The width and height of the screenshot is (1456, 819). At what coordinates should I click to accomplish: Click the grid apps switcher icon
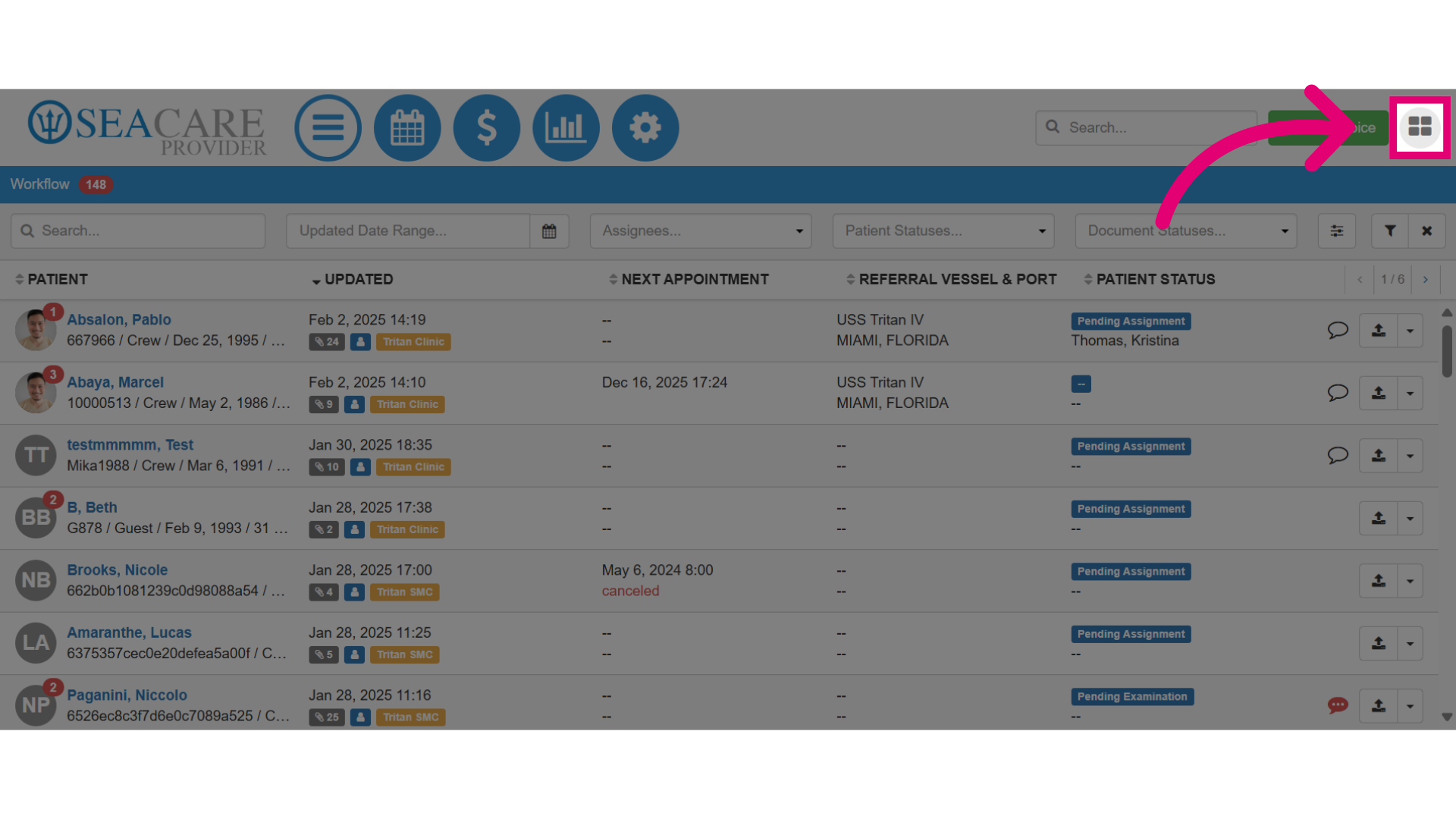(1420, 127)
